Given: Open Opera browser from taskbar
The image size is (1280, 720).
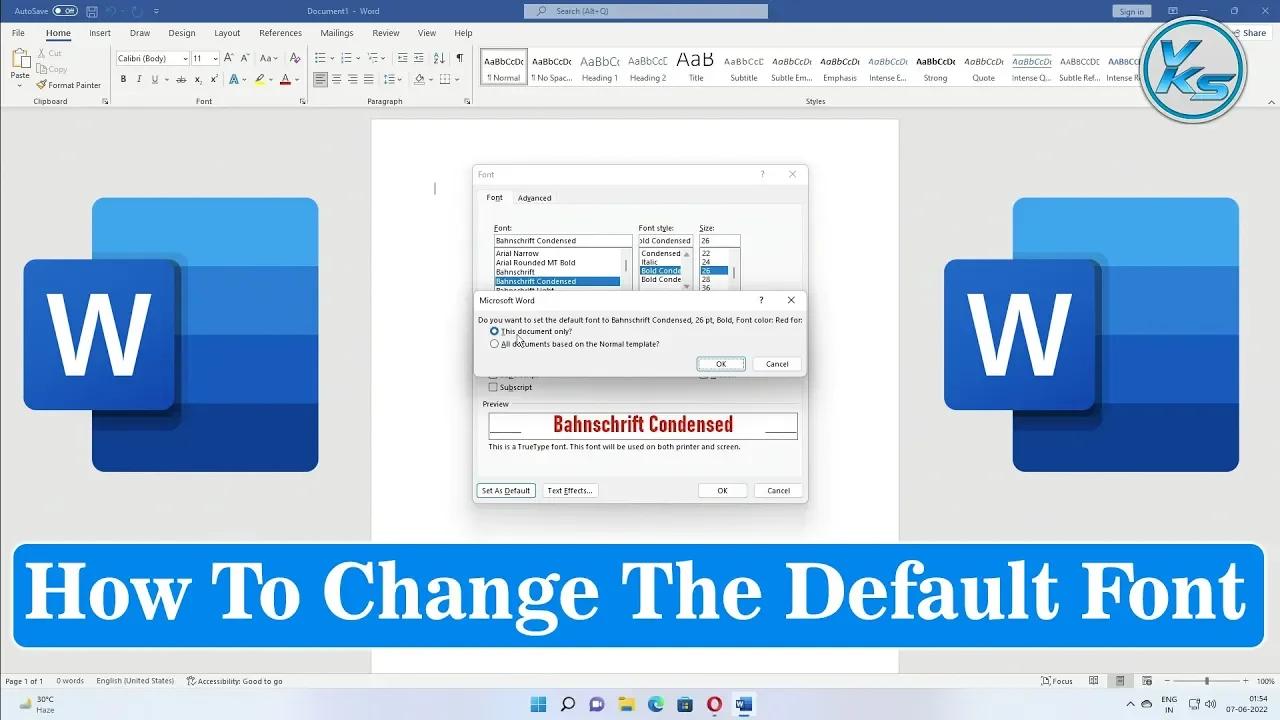Looking at the screenshot, I should click(x=714, y=704).
